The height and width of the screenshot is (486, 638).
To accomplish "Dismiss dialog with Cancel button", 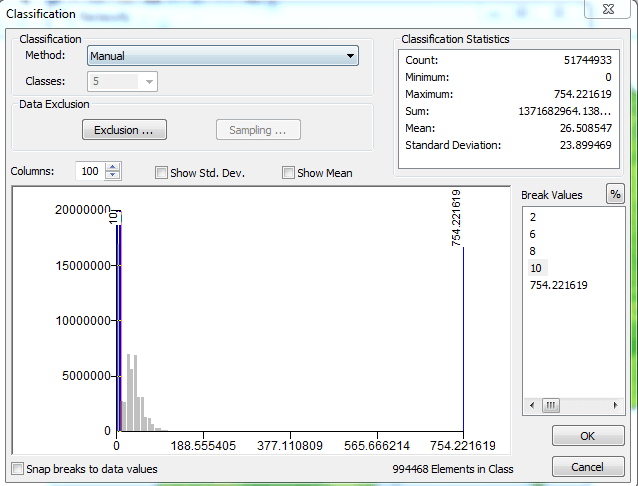I will (587, 467).
